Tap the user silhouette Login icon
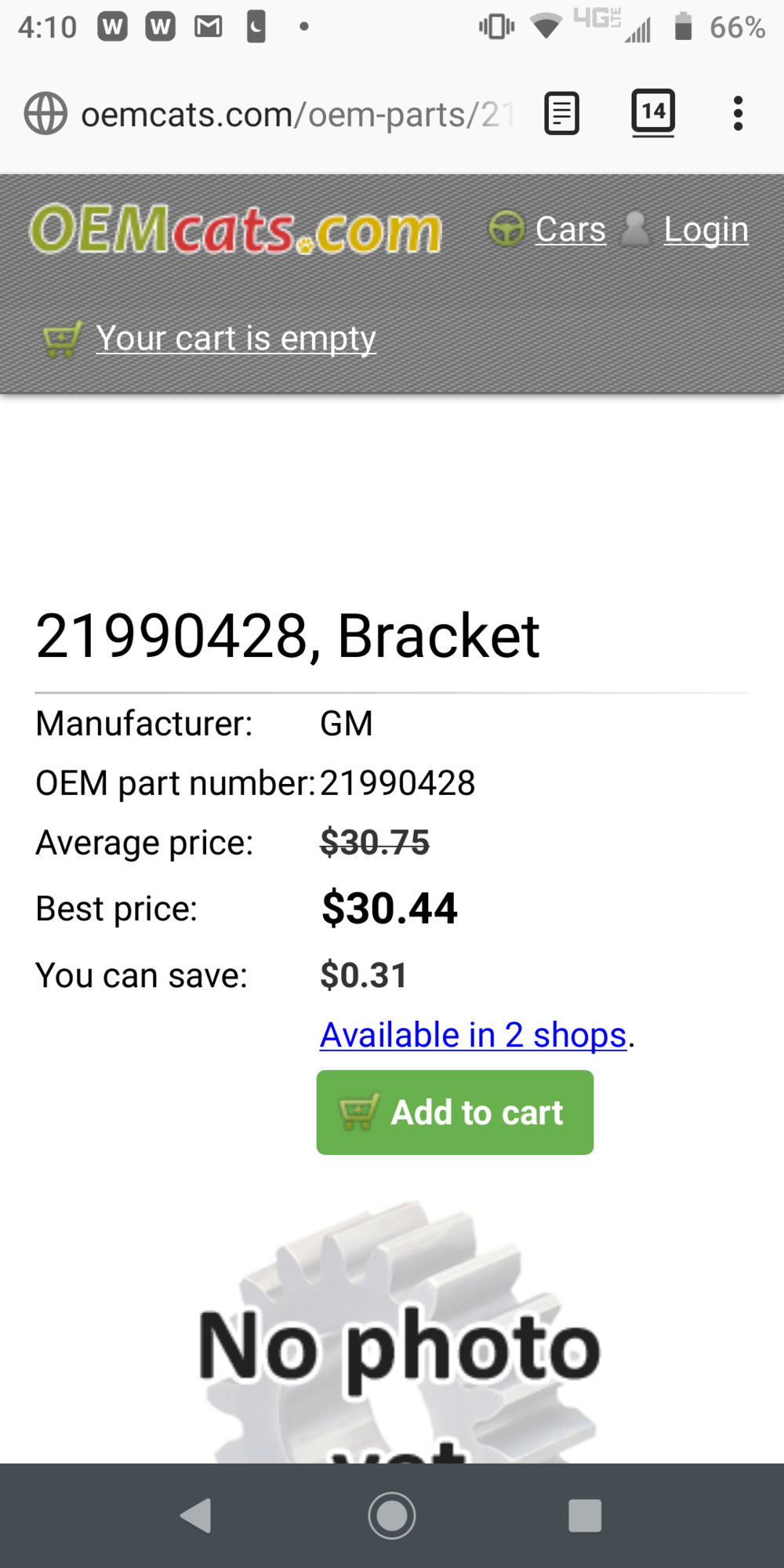This screenshot has width=784, height=1568. 635,229
